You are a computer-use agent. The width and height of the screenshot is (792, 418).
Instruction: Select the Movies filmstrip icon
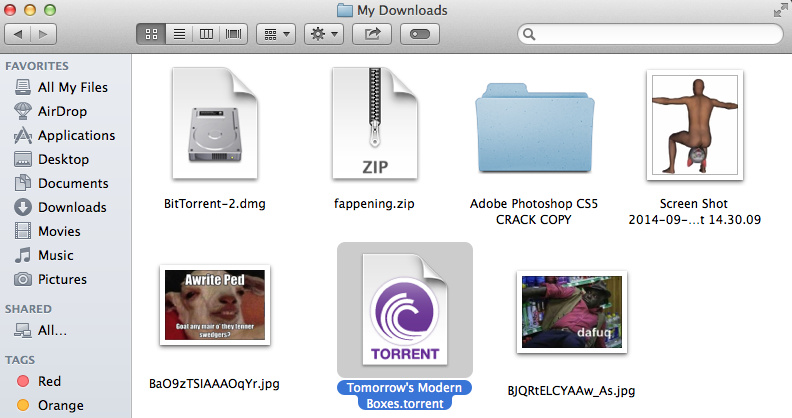[x=23, y=231]
